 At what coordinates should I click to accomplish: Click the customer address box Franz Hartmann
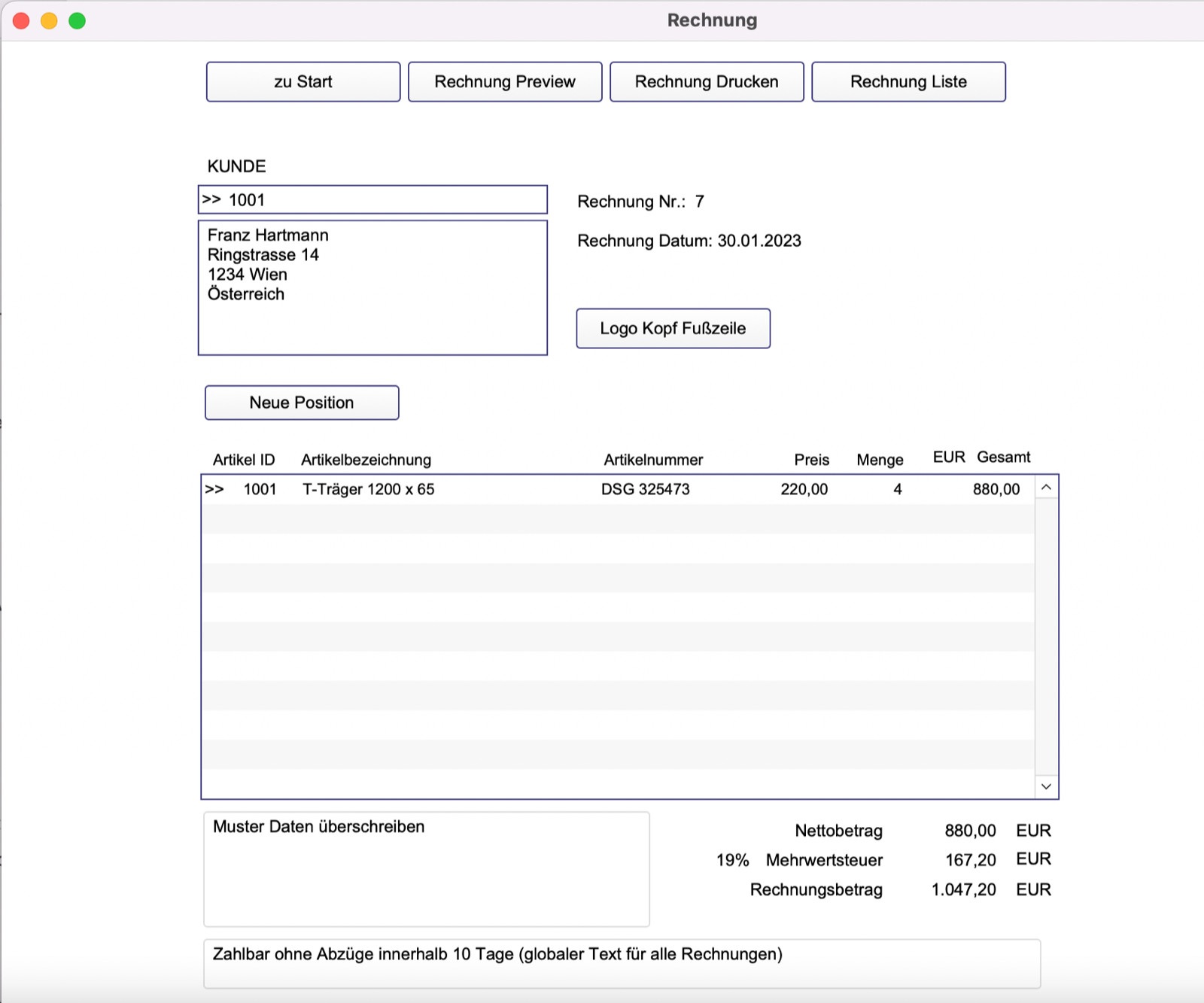click(372, 287)
